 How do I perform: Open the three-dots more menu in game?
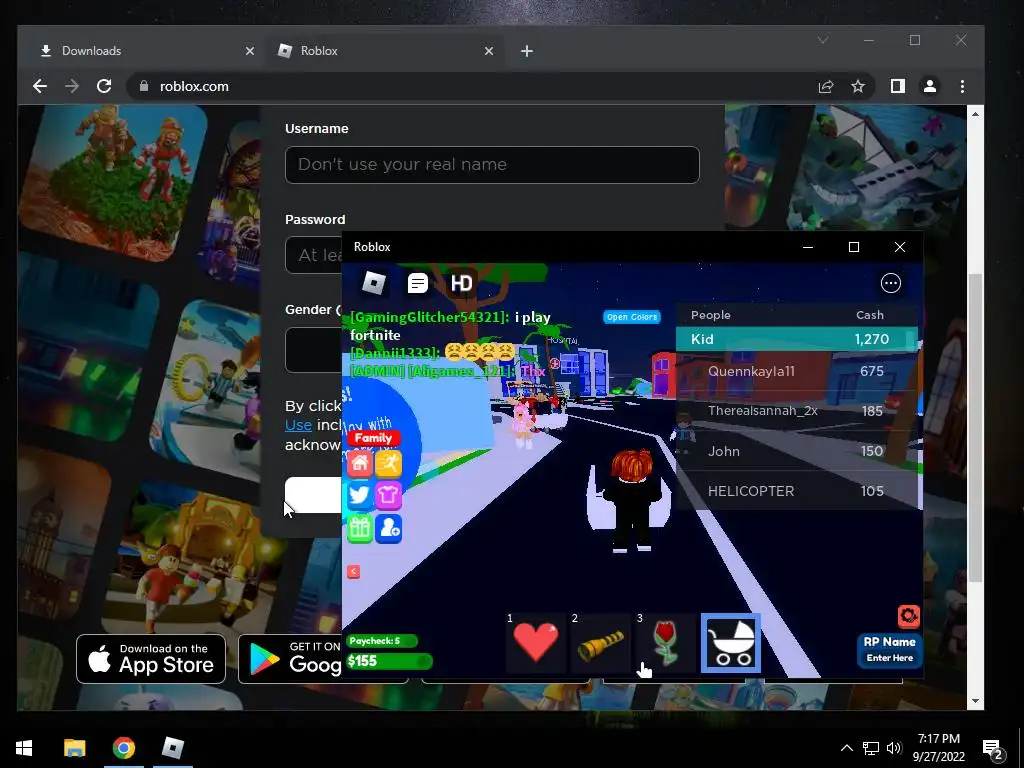(x=891, y=283)
